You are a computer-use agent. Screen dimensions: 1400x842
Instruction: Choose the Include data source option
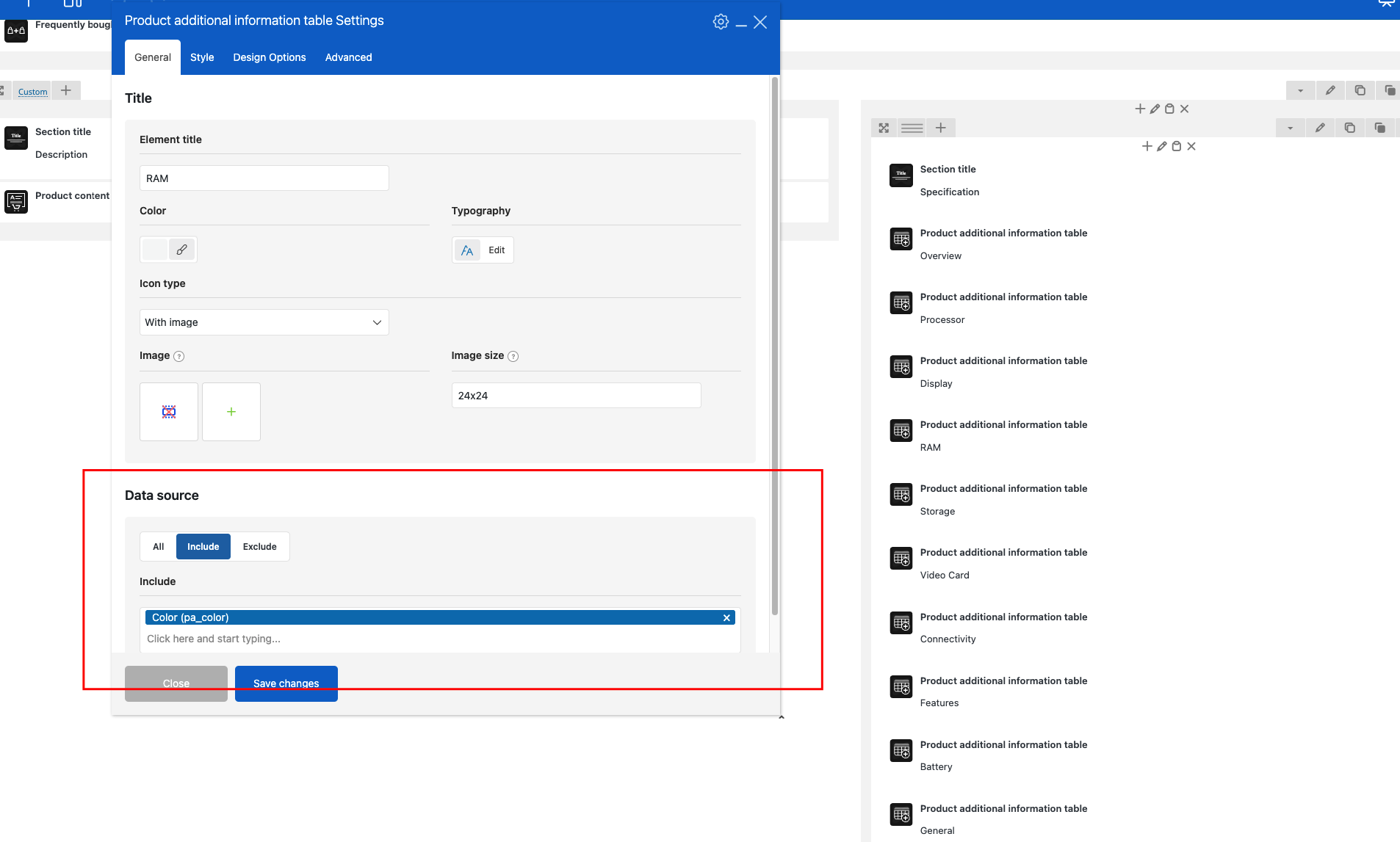pos(203,547)
